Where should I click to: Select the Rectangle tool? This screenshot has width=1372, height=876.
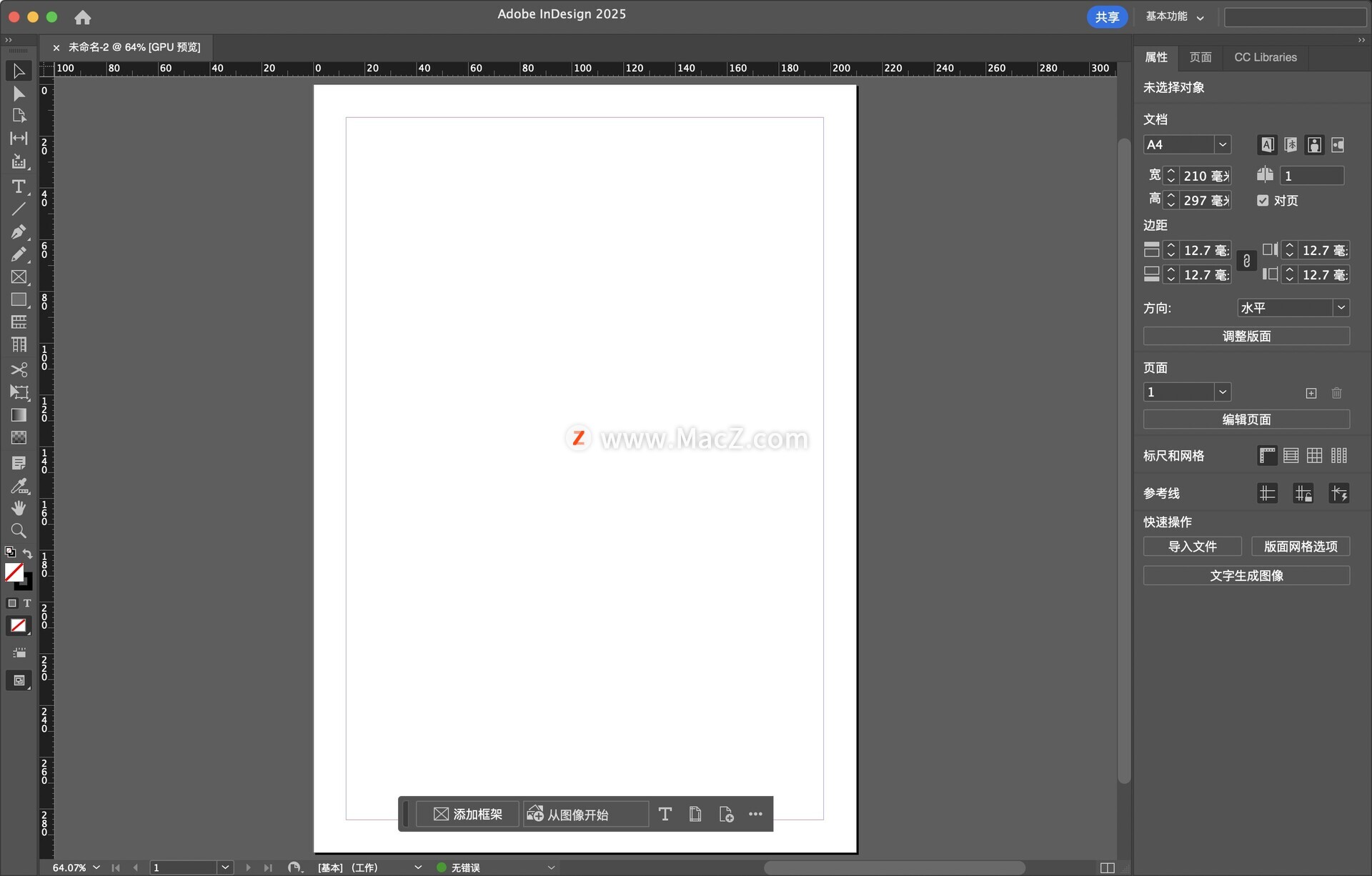click(19, 299)
